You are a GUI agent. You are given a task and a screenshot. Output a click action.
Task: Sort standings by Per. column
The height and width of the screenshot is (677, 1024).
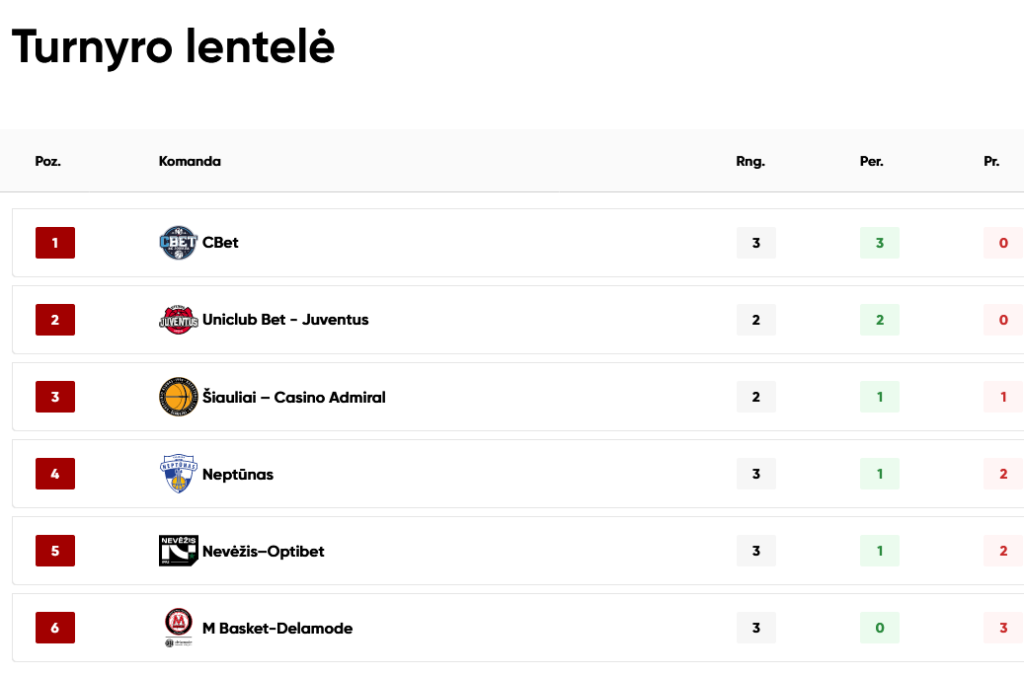tap(871, 161)
